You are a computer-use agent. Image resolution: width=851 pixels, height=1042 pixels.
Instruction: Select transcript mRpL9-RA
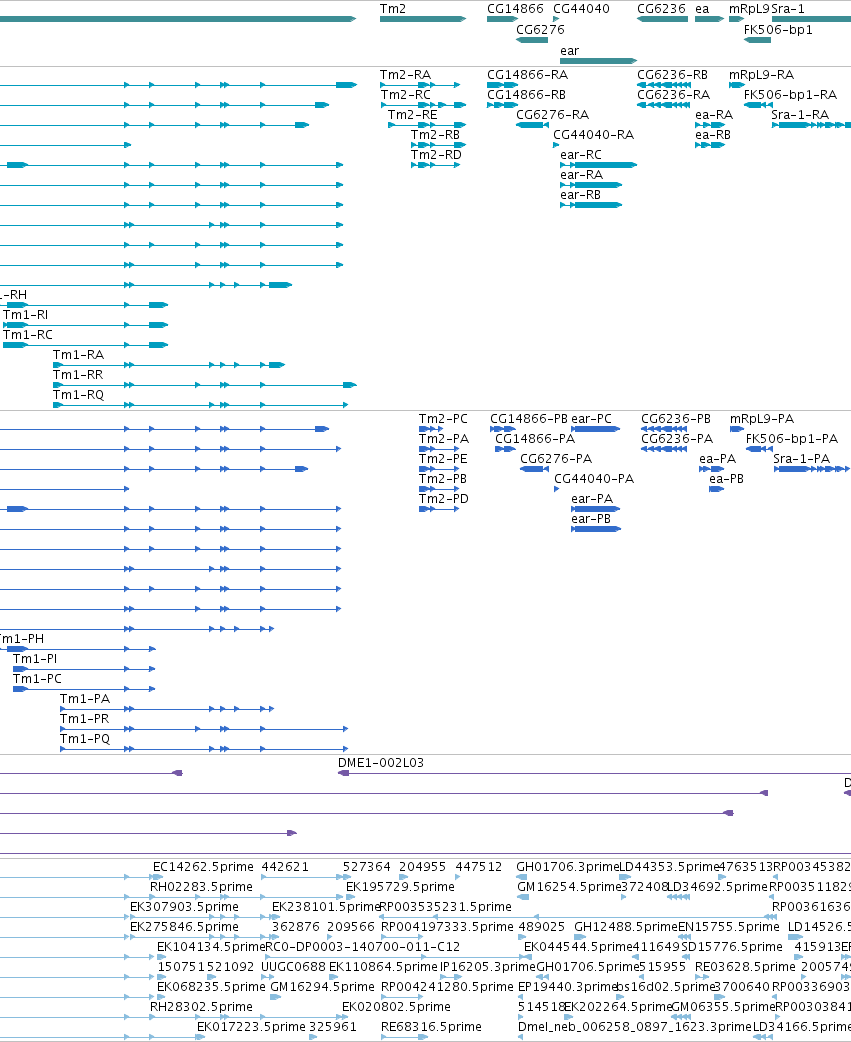tap(761, 75)
